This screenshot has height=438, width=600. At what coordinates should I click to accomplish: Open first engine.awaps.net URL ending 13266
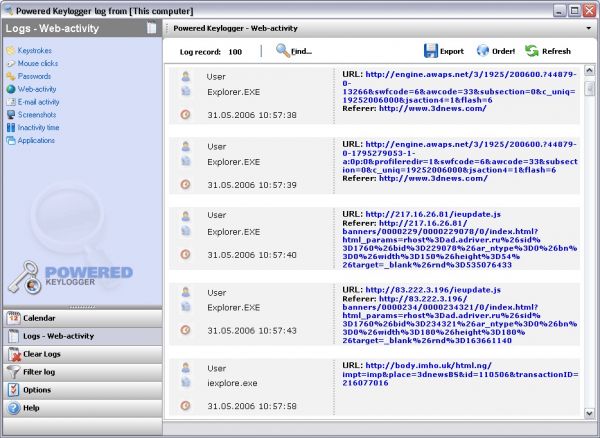459,87
